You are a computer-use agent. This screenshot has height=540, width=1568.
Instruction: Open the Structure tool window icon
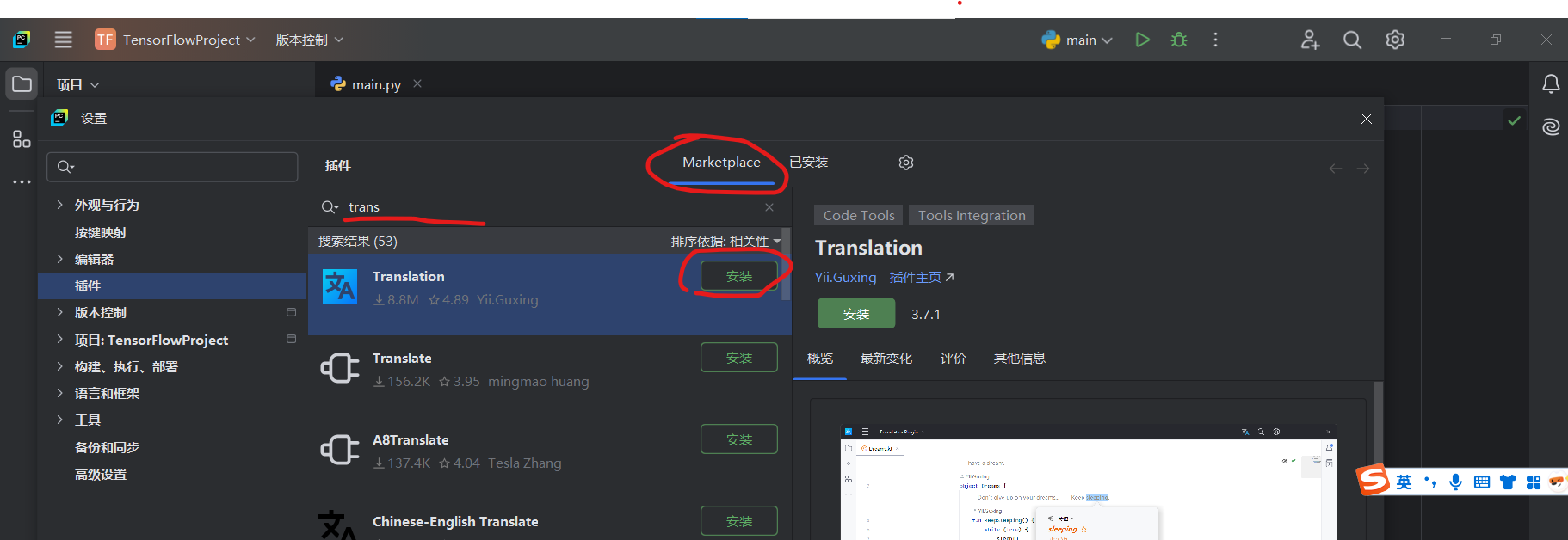pyautogui.click(x=22, y=138)
